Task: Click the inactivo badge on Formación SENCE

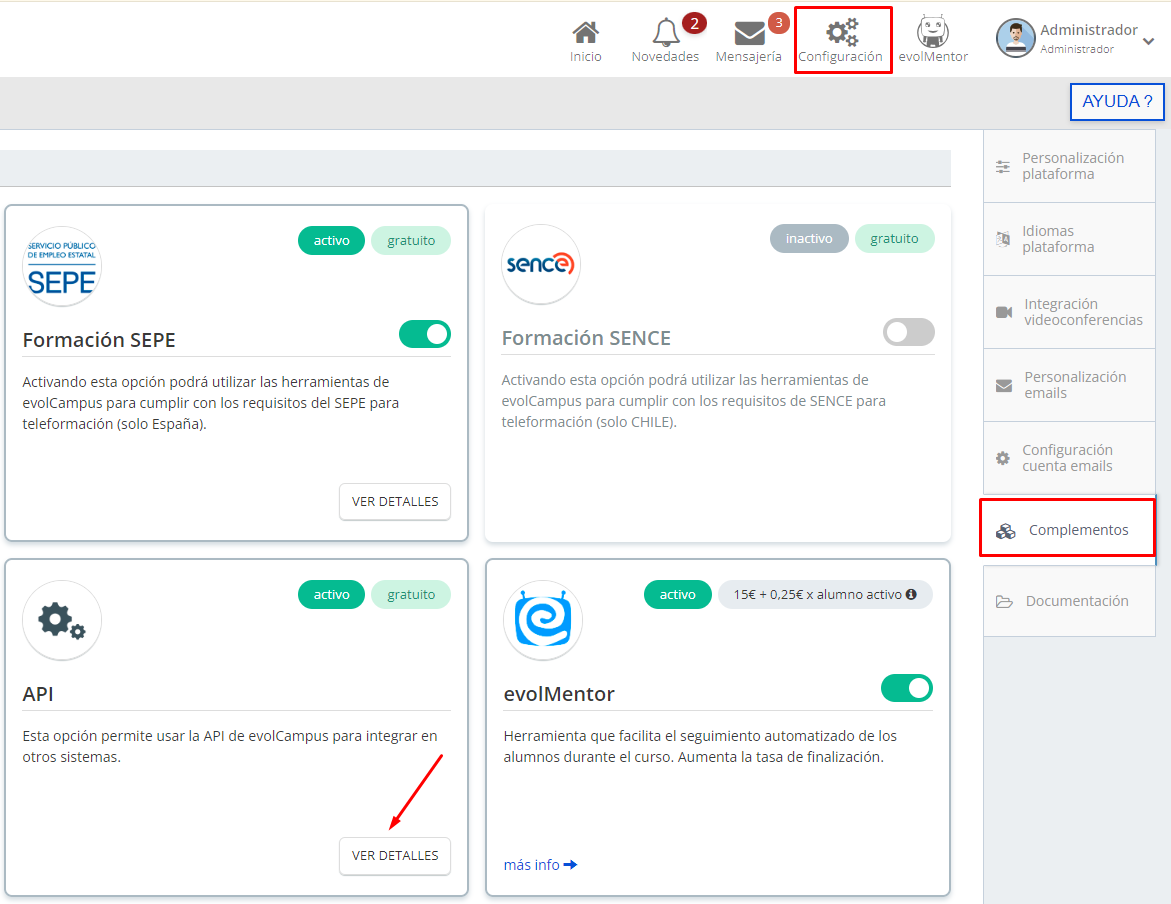Action: (809, 238)
